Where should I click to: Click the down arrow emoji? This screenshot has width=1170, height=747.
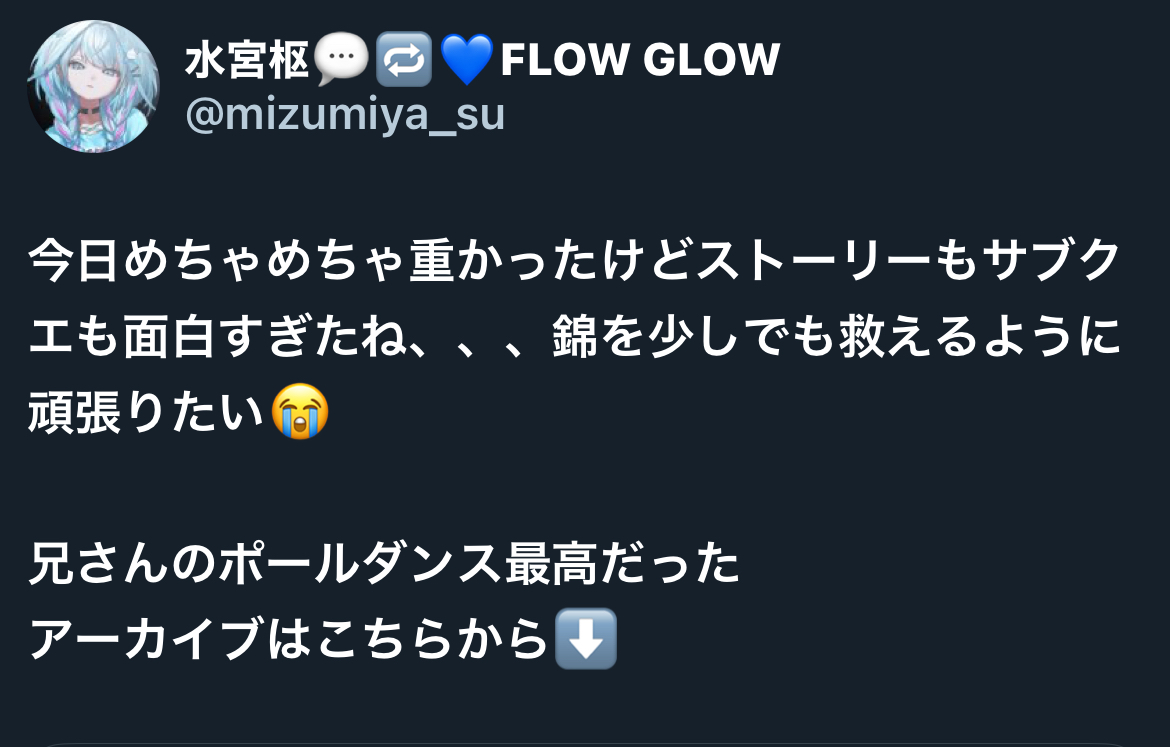tap(586, 639)
